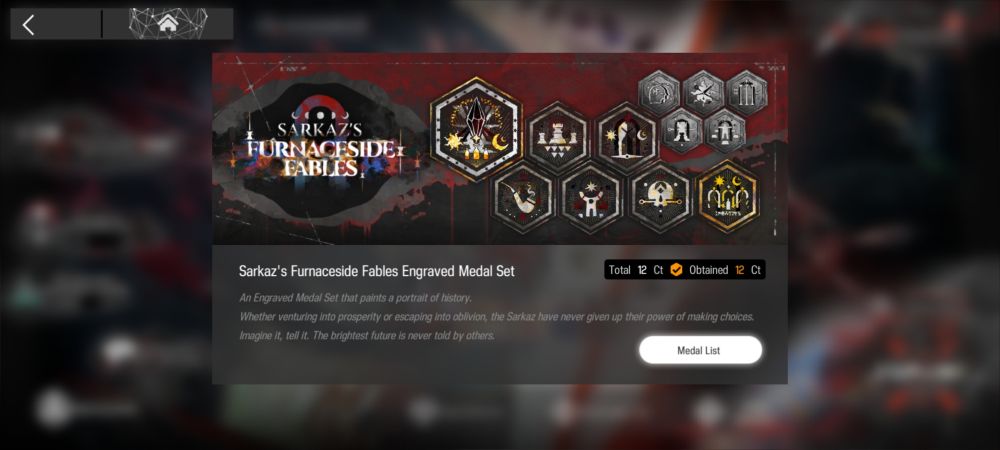The width and height of the screenshot is (1000, 450).
Task: Select the dome with gold line medal
Action: tap(661, 197)
